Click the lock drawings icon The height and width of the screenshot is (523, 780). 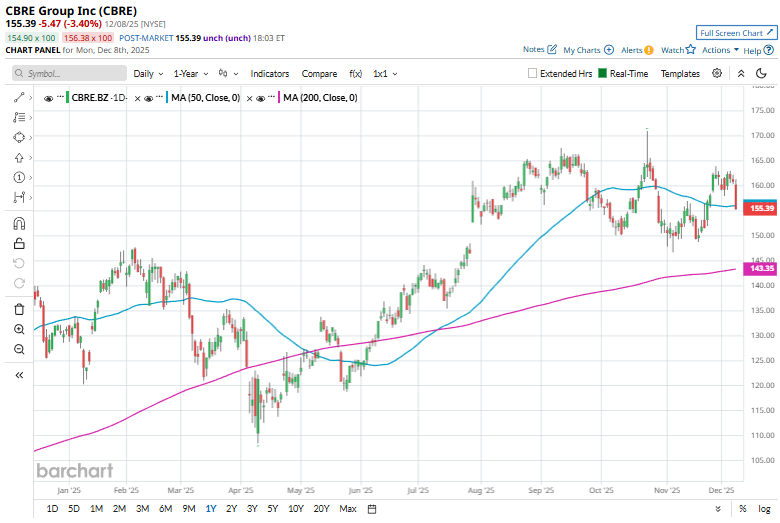click(x=19, y=243)
